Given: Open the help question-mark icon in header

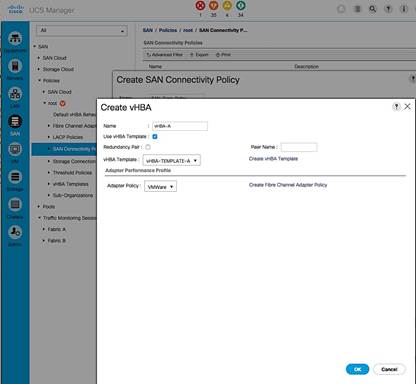Looking at the screenshot, I should tap(388, 9).
